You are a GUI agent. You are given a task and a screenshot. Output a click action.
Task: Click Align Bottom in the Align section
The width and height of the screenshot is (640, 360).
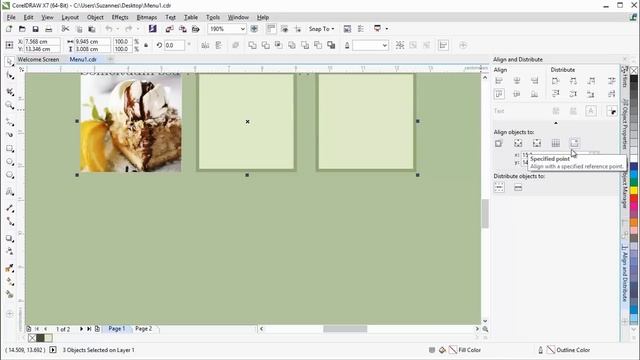[534, 94]
